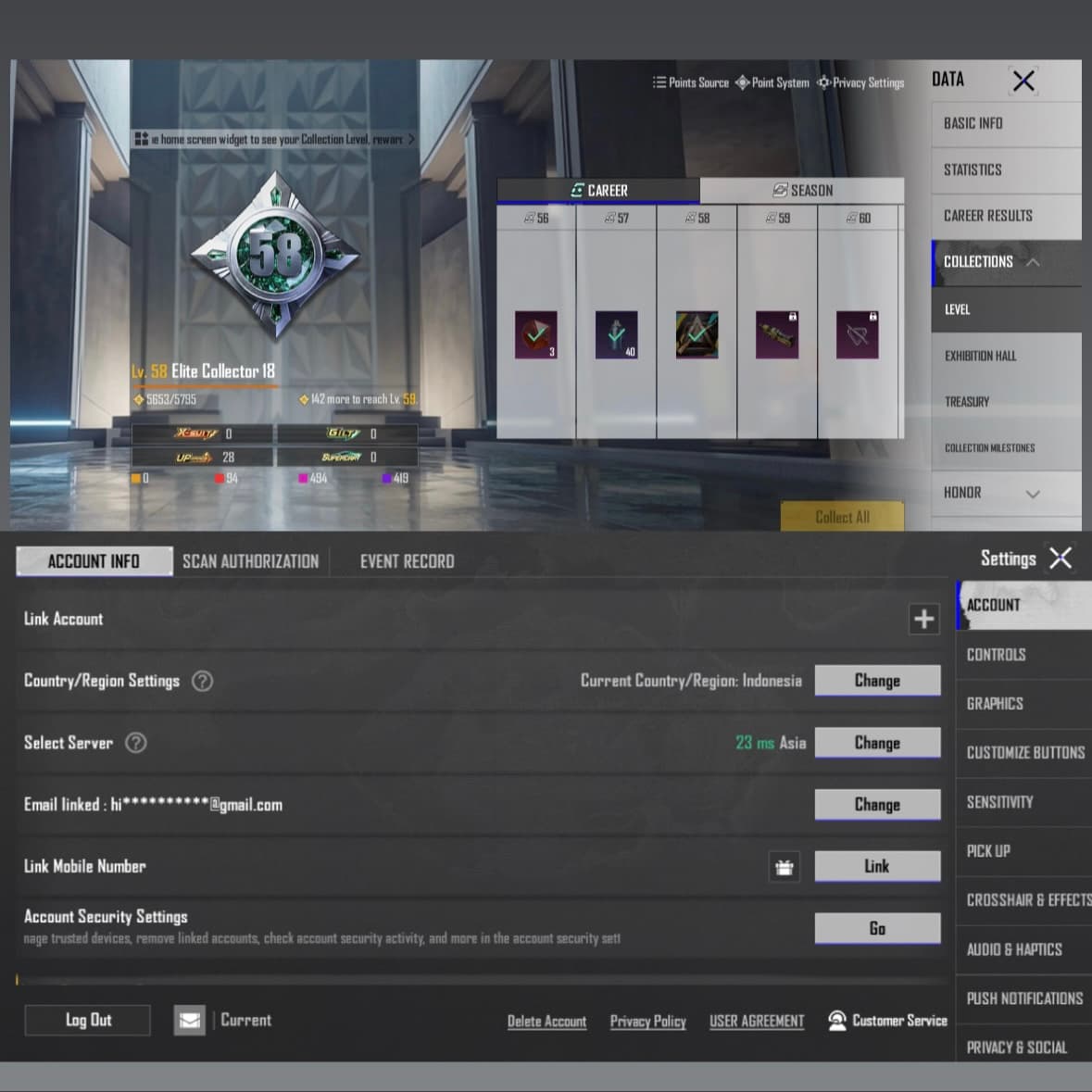This screenshot has width=1092, height=1092.
Task: Select the level 57 reward item
Action: pos(616,335)
